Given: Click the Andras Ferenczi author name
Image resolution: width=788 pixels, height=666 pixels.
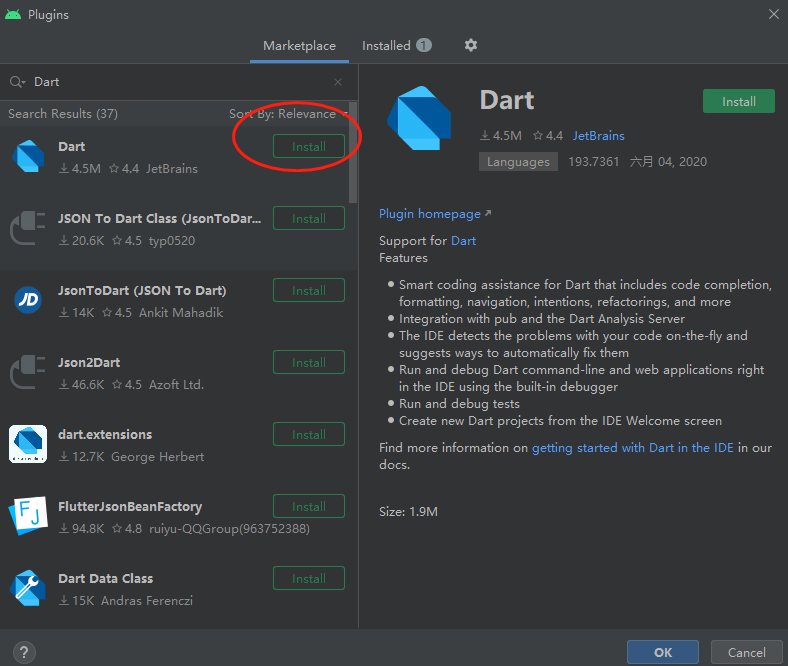Looking at the screenshot, I should pos(147,601).
